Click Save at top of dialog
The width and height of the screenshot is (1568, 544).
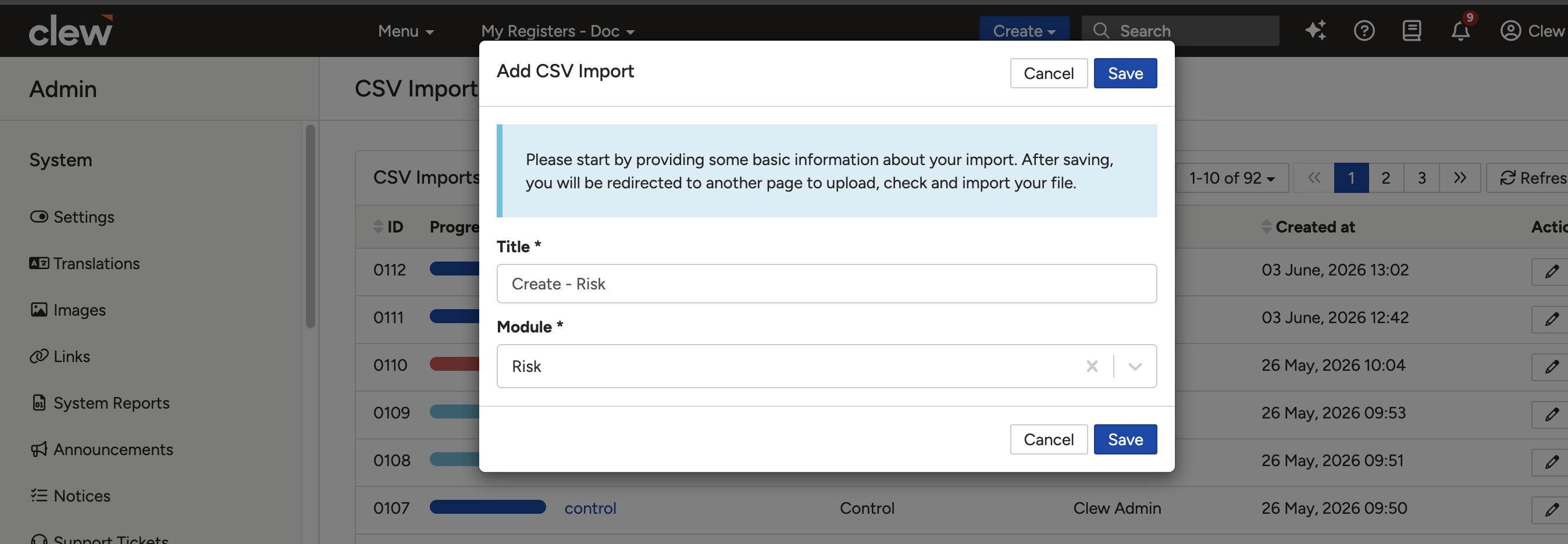pyautogui.click(x=1125, y=73)
